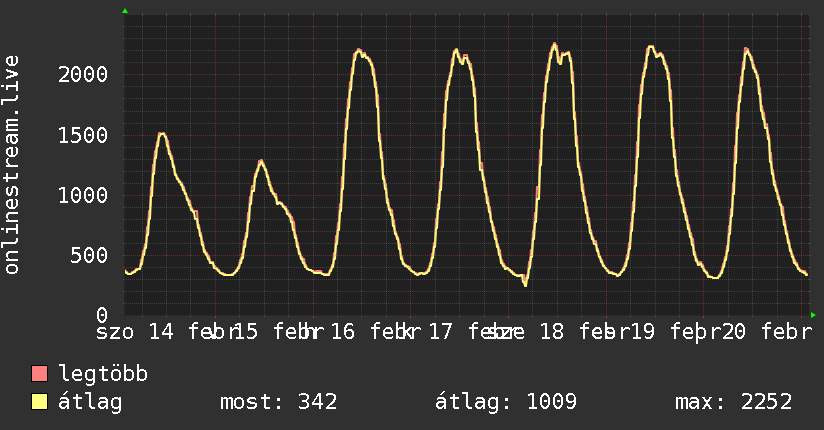Click the 500 y-axis label
Viewport: 824px width, 430px height.
click(89, 255)
